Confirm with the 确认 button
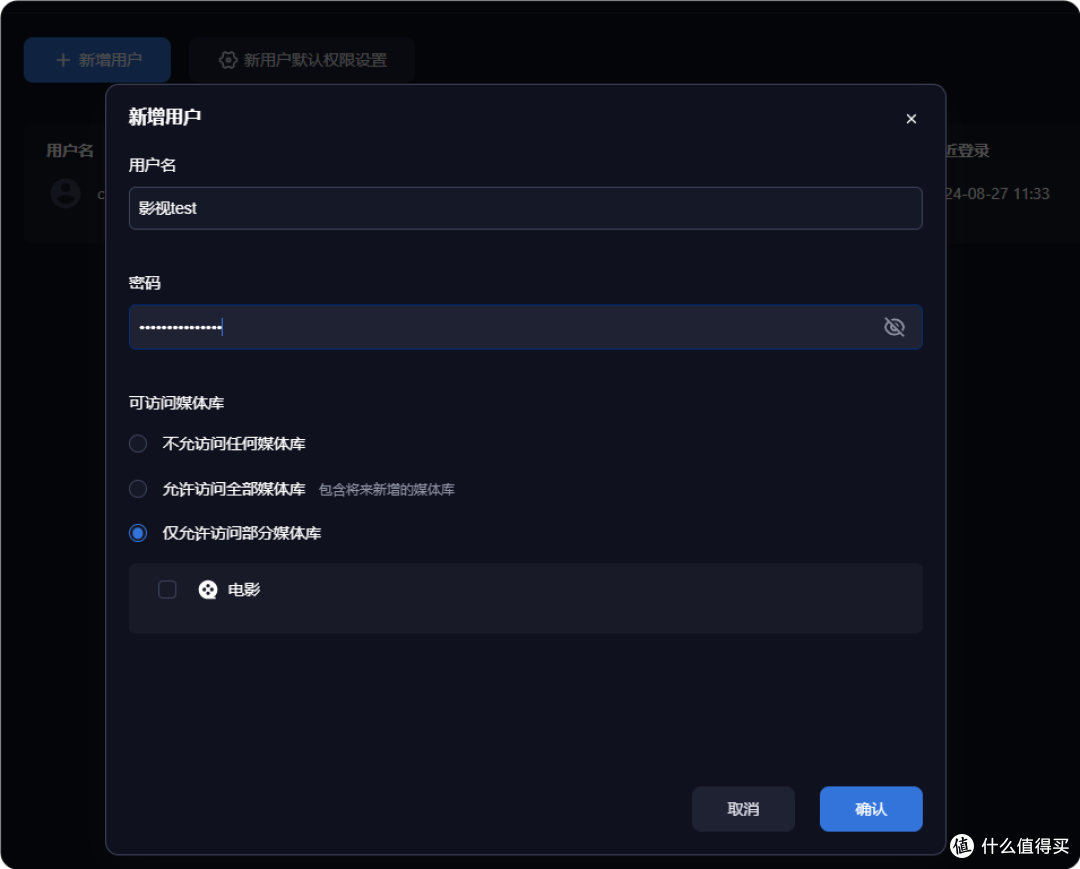This screenshot has width=1080, height=869. coord(870,809)
